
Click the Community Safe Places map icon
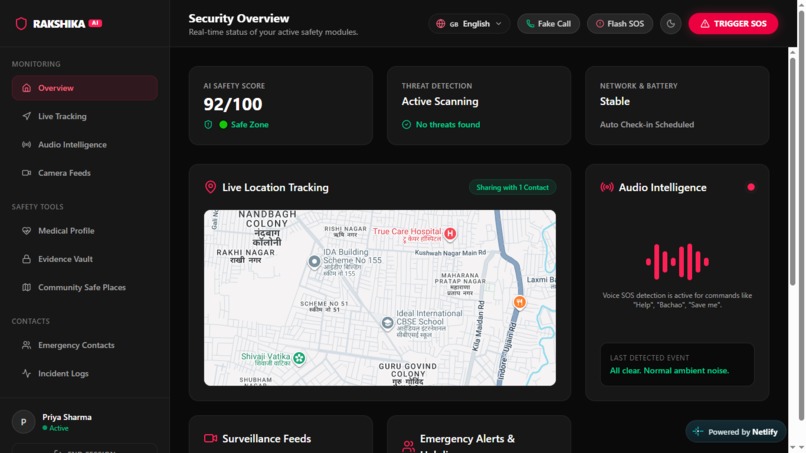tap(26, 287)
